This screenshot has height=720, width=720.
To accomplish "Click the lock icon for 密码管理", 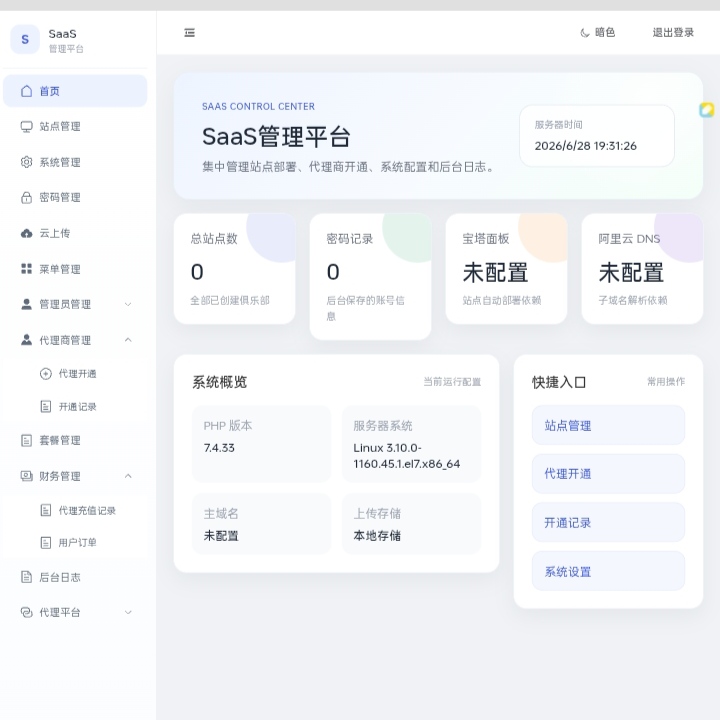I will click(27, 197).
